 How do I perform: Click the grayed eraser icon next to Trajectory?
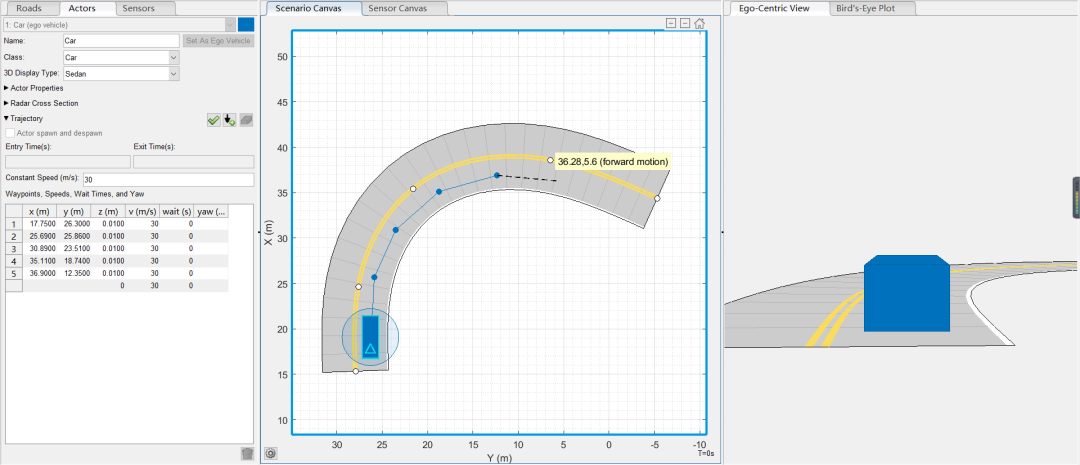(247, 120)
